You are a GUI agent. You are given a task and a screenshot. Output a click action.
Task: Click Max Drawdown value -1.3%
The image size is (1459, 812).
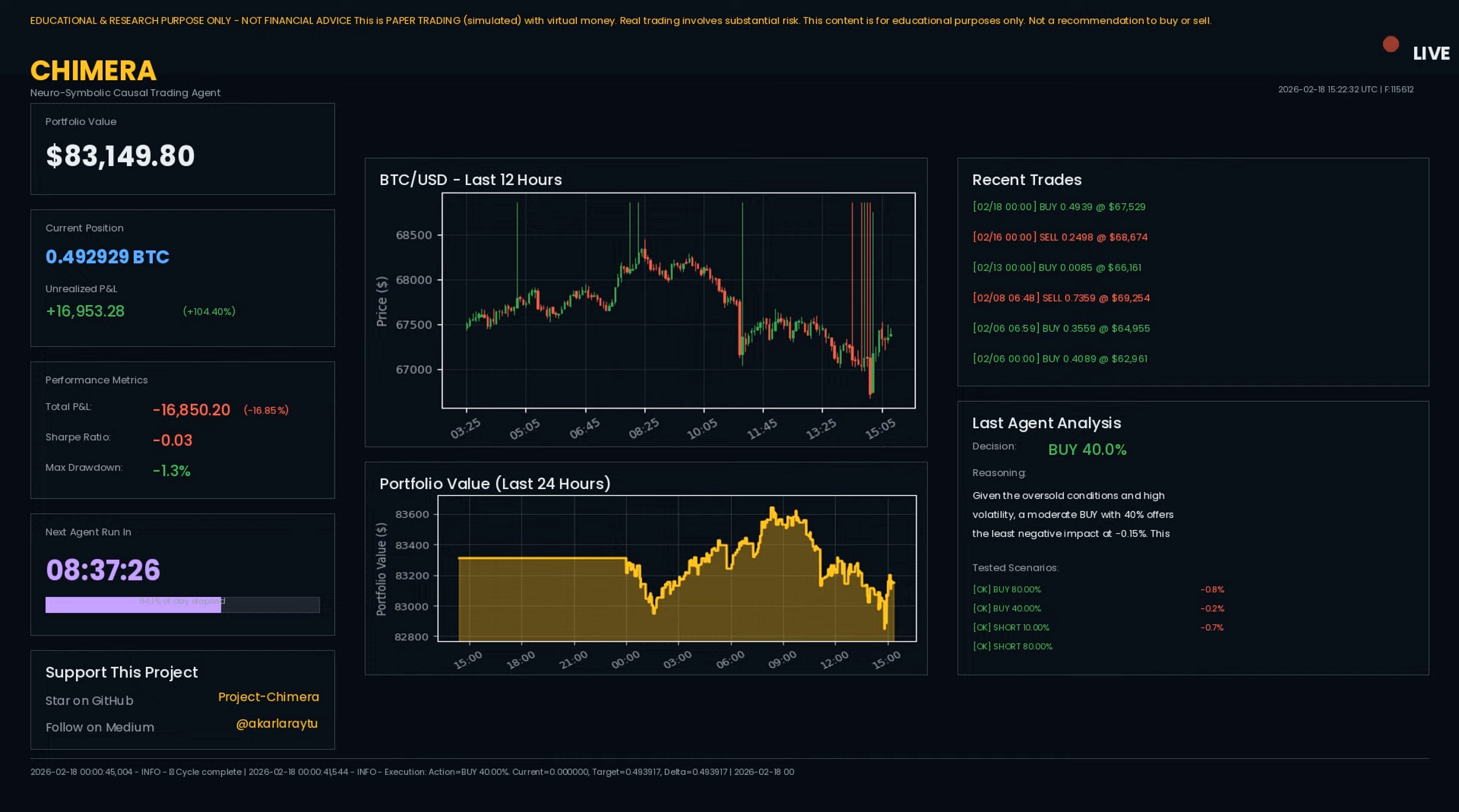172,471
